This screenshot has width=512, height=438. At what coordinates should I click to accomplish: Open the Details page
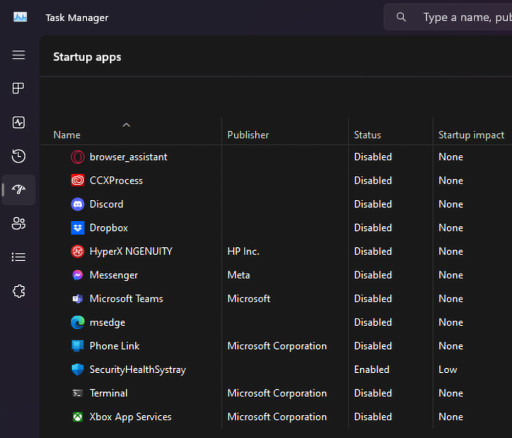pyautogui.click(x=18, y=257)
